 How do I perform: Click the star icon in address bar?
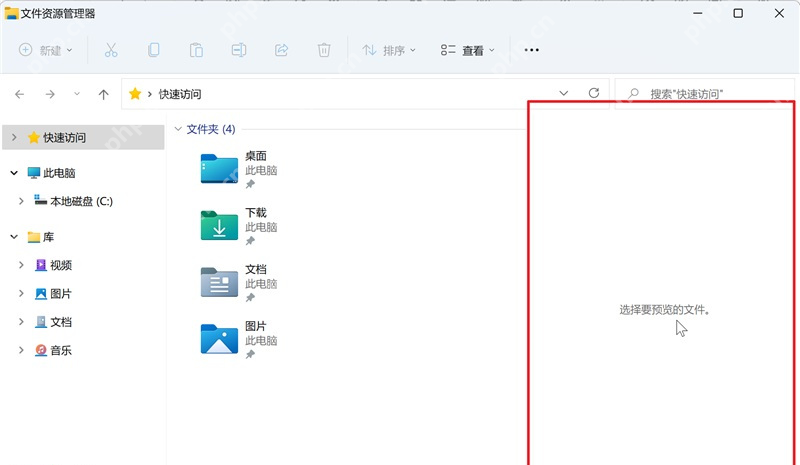pyautogui.click(x=135, y=93)
